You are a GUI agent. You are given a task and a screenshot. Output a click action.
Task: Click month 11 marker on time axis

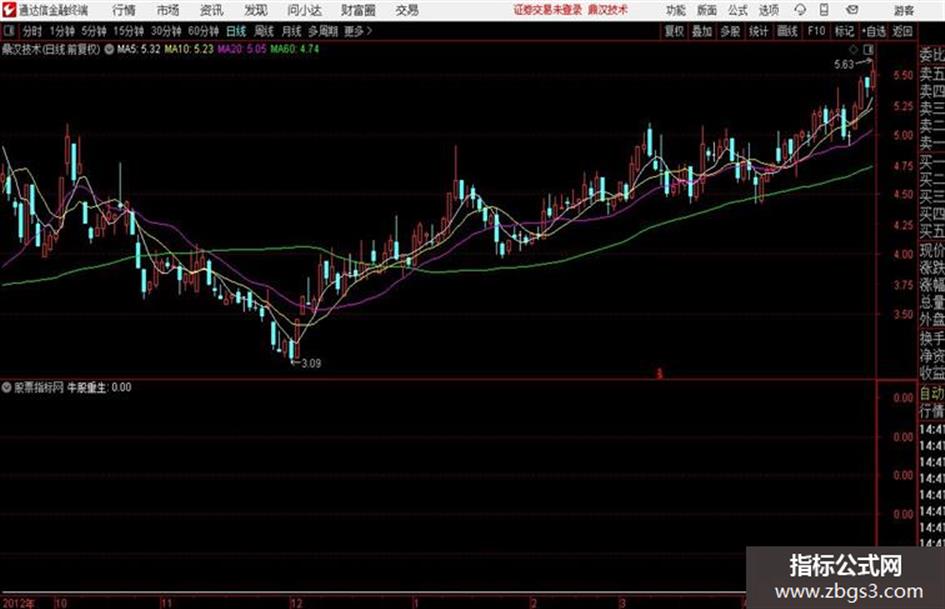coord(166,602)
